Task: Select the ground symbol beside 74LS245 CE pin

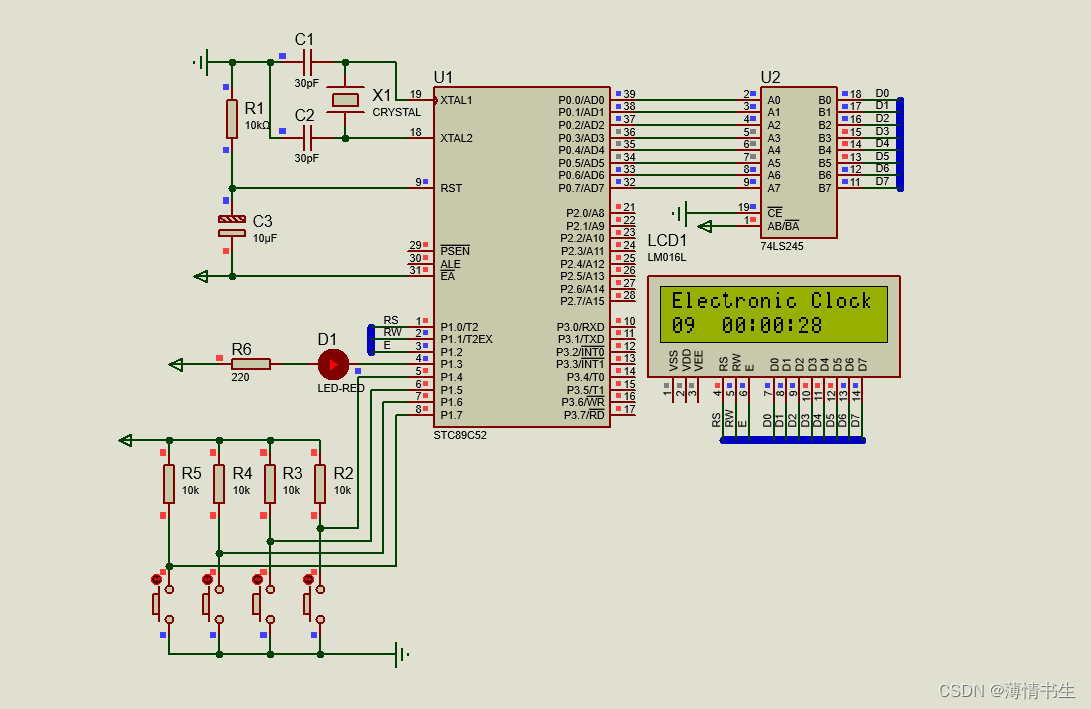Action: point(679,213)
